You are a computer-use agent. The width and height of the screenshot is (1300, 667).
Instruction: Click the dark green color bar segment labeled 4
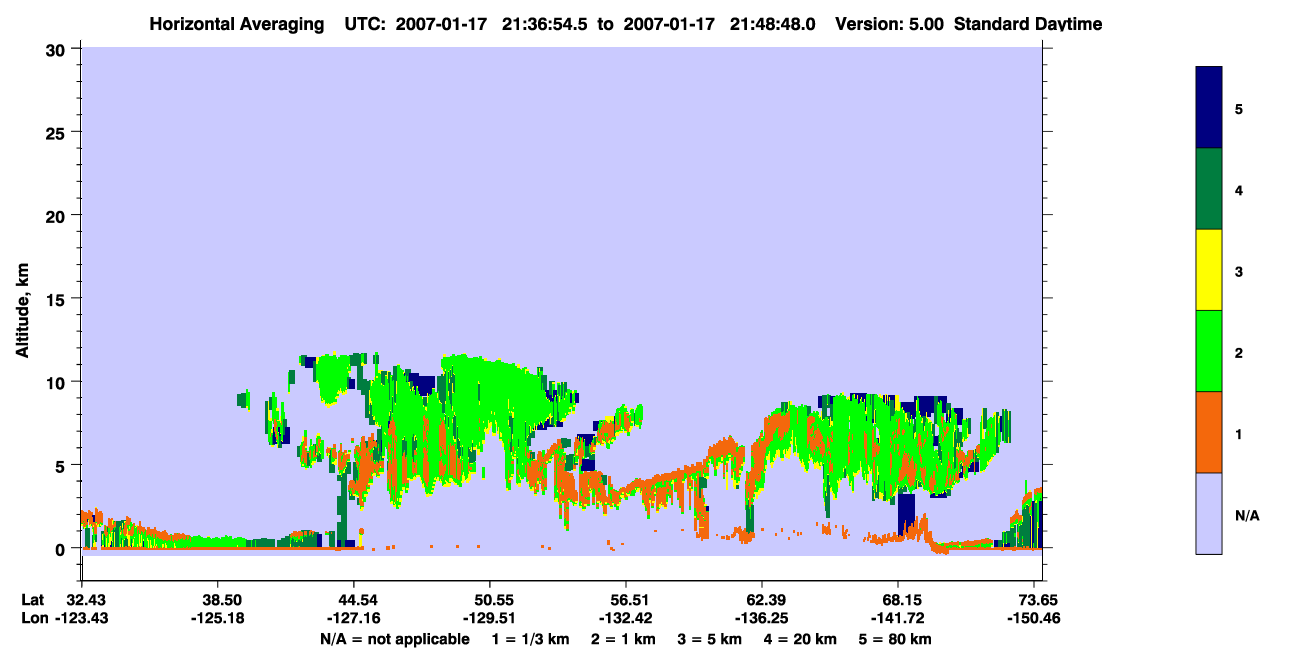pos(1208,189)
